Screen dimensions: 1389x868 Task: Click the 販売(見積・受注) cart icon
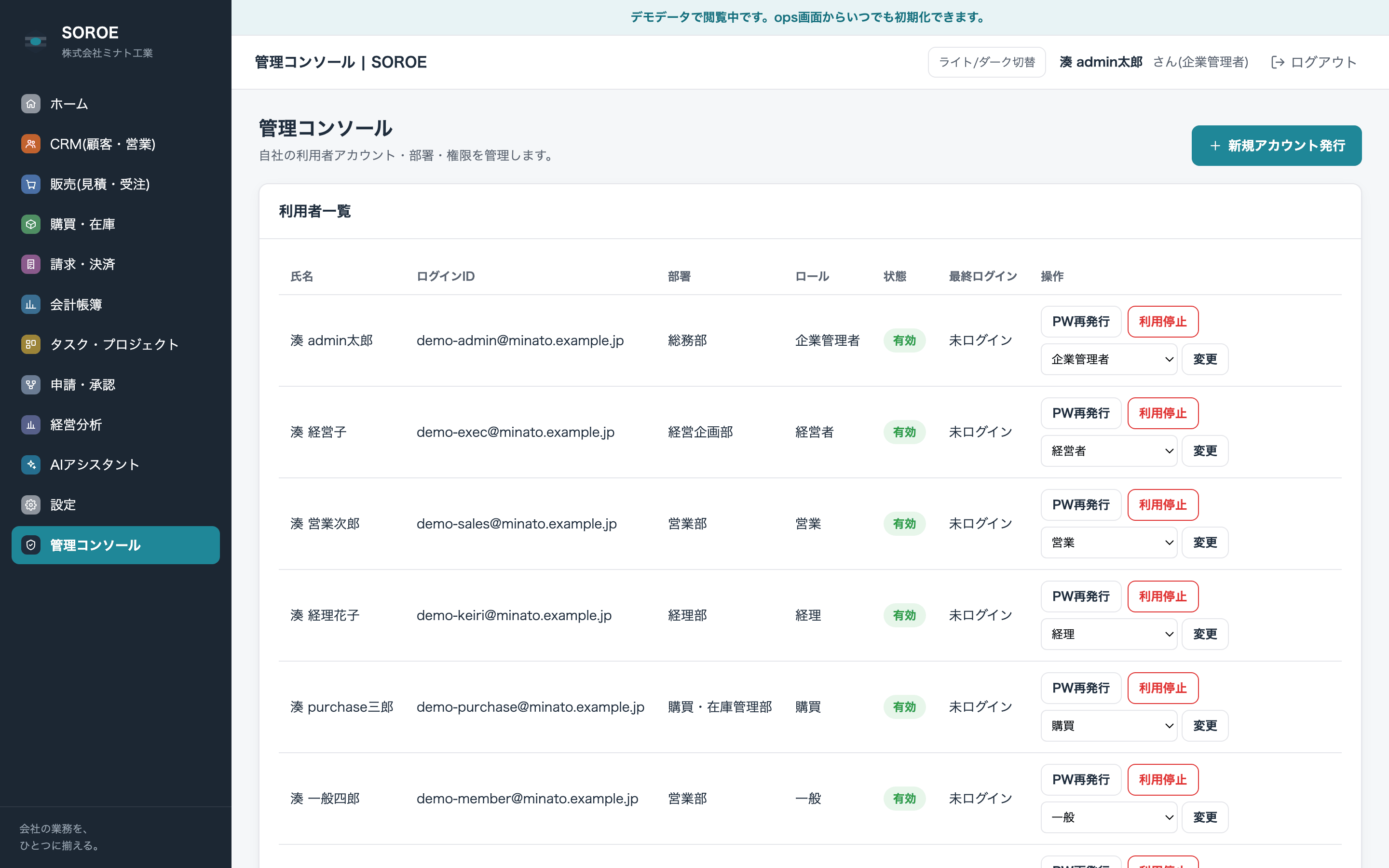pos(31,184)
